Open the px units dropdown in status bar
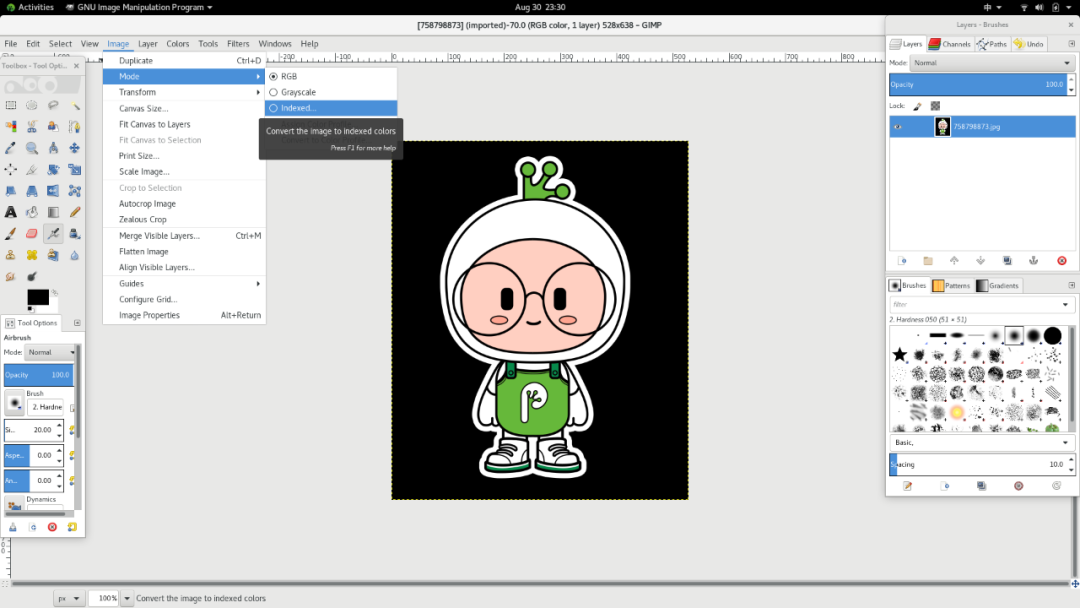 pyautogui.click(x=69, y=598)
